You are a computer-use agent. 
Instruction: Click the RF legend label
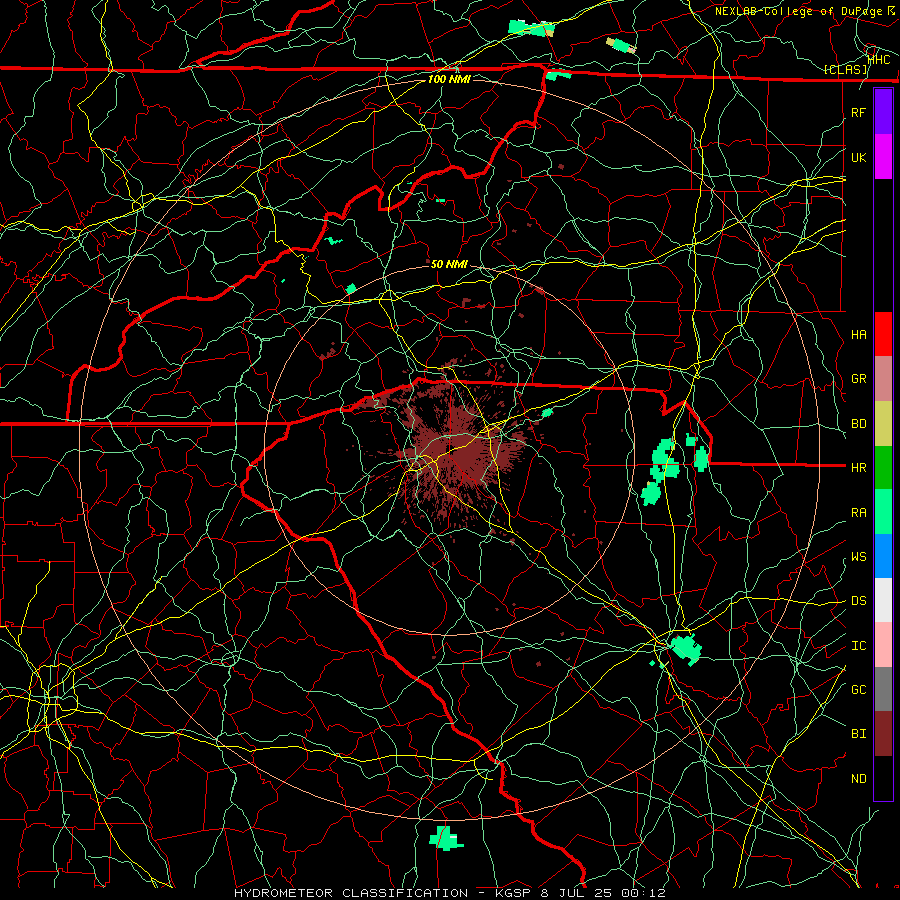coord(858,112)
